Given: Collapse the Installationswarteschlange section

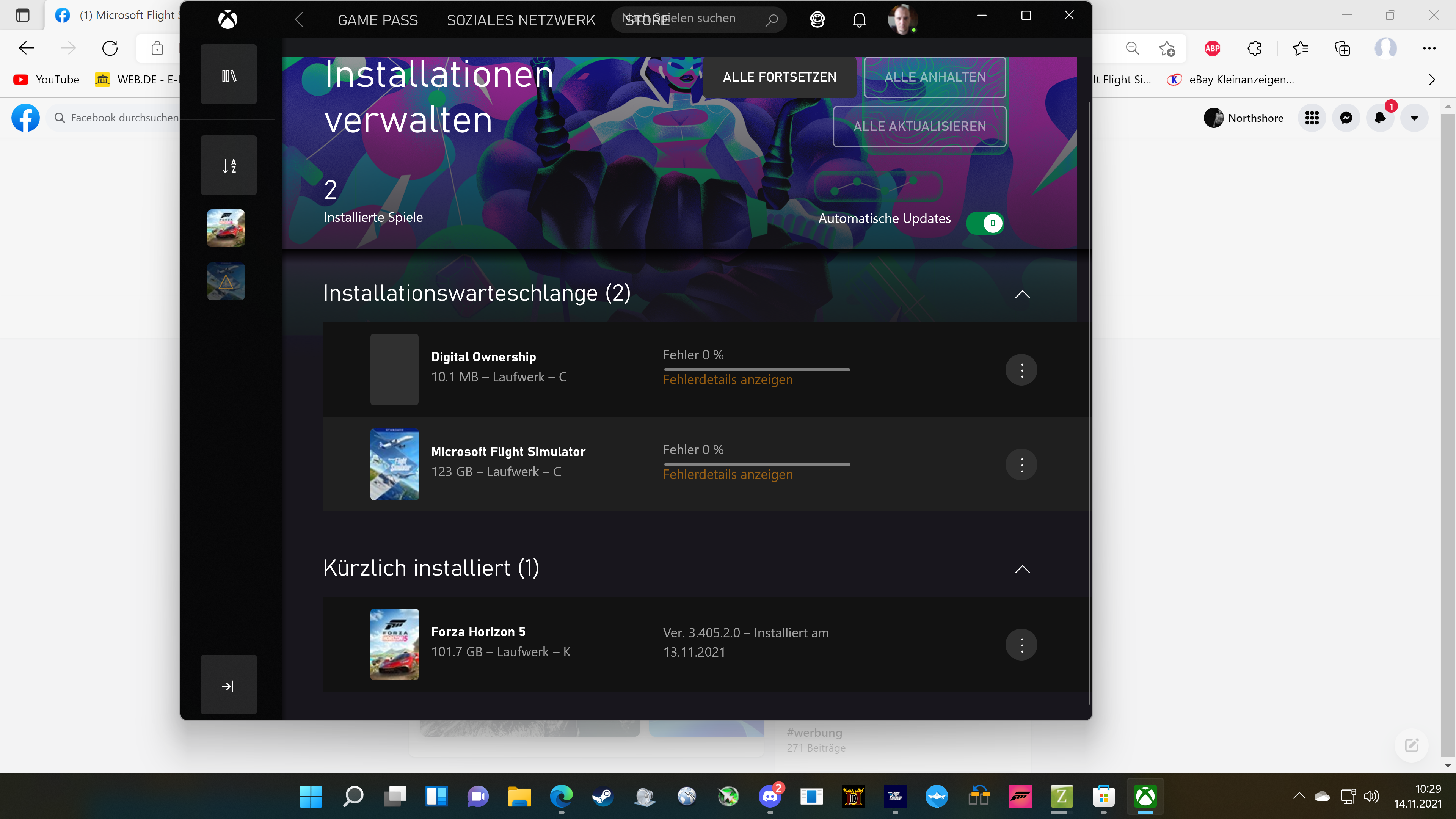Looking at the screenshot, I should tap(1022, 295).
